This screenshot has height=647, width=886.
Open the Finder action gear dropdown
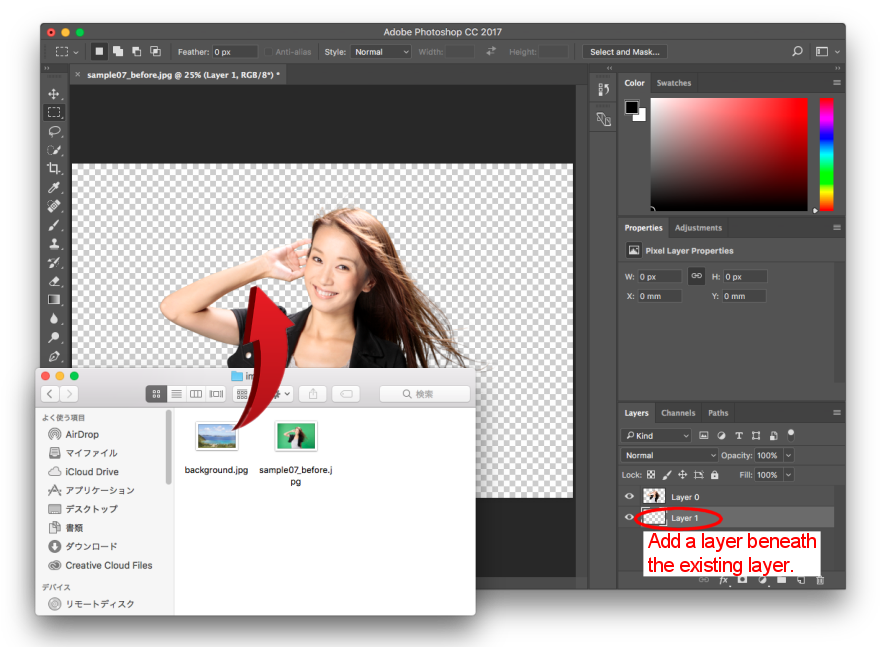[281, 394]
